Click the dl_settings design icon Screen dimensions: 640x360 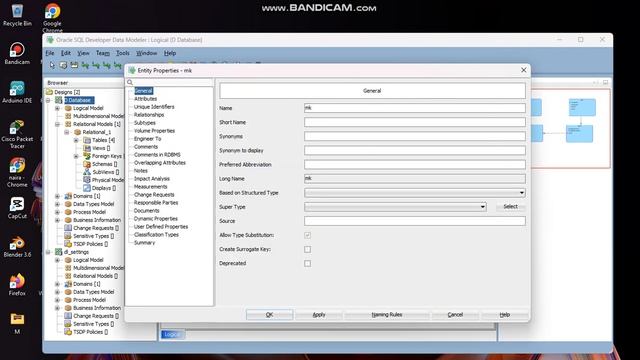59,252
